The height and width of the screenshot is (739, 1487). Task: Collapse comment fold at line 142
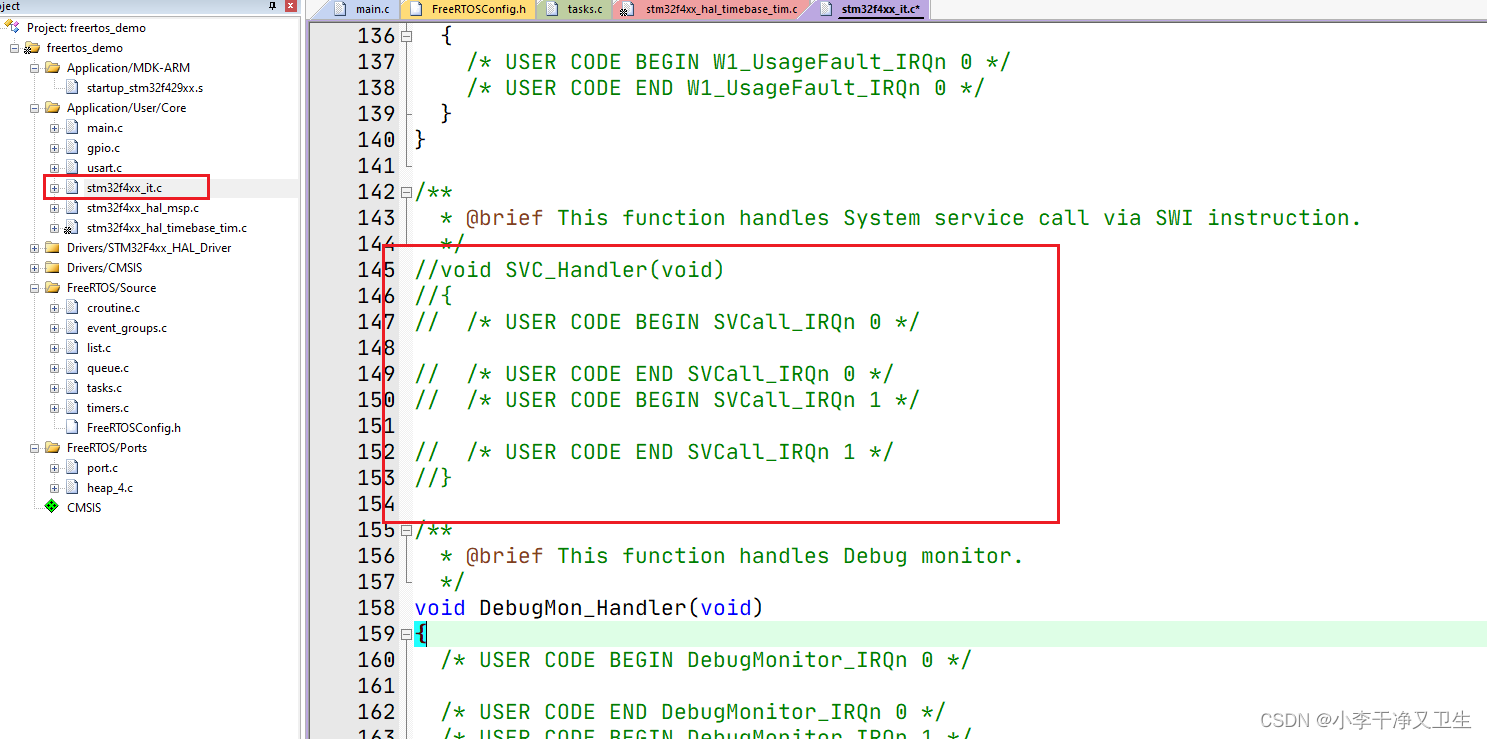[406, 192]
